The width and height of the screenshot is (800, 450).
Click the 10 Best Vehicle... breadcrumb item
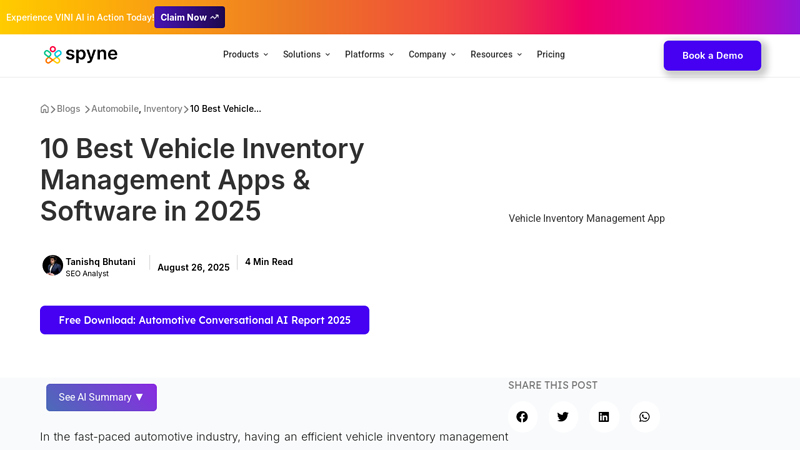pos(226,109)
